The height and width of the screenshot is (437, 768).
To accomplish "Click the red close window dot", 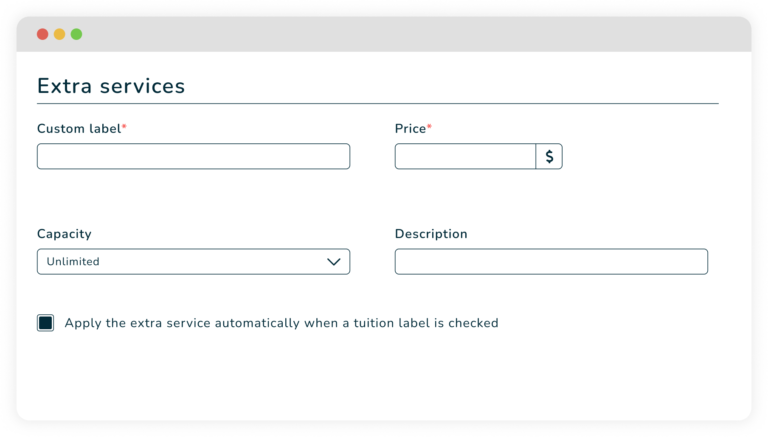I will coord(42,34).
